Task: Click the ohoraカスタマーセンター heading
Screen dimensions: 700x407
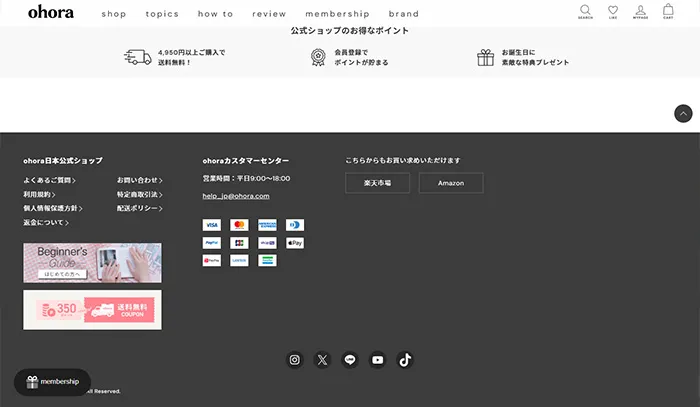Action: pos(246,161)
